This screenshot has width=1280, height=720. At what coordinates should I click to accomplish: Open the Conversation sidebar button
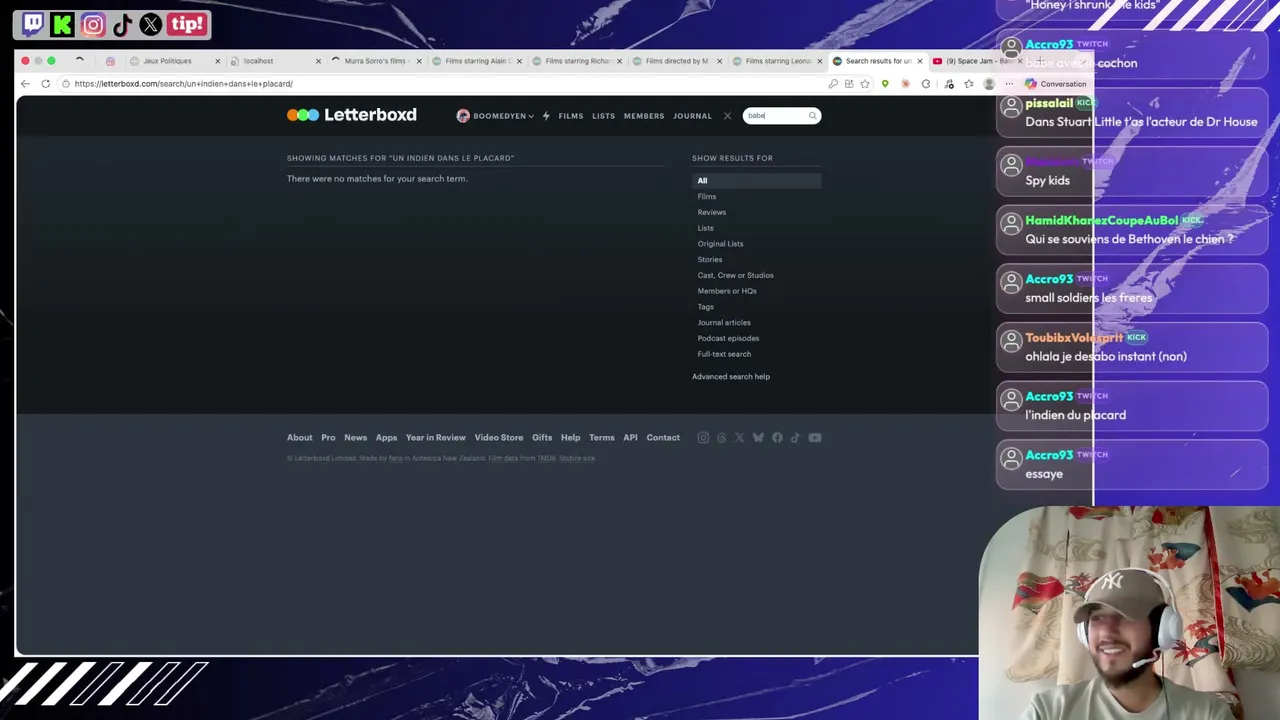1056,84
